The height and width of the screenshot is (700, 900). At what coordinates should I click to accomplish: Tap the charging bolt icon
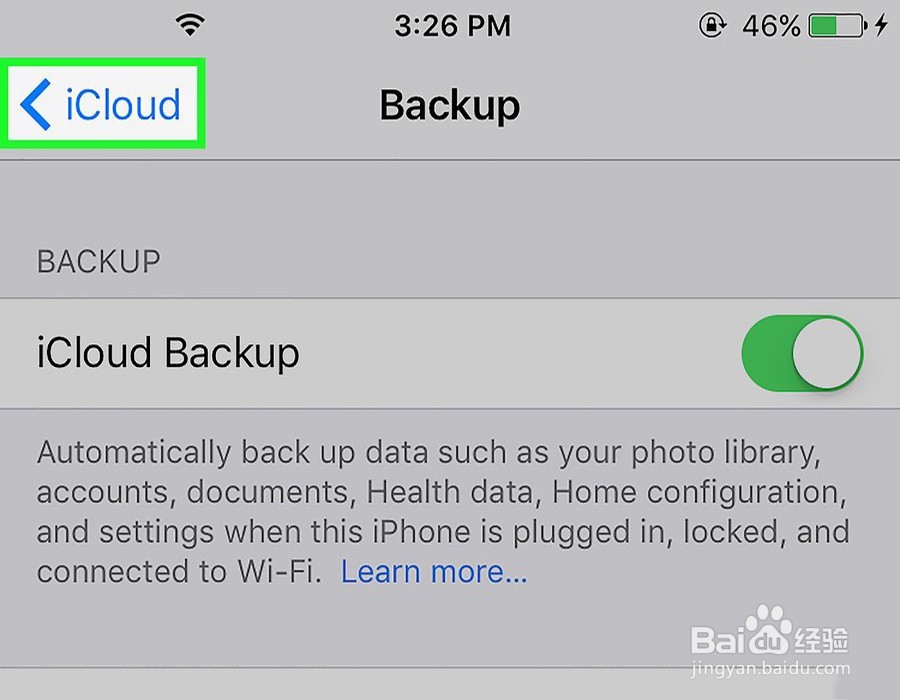click(881, 25)
